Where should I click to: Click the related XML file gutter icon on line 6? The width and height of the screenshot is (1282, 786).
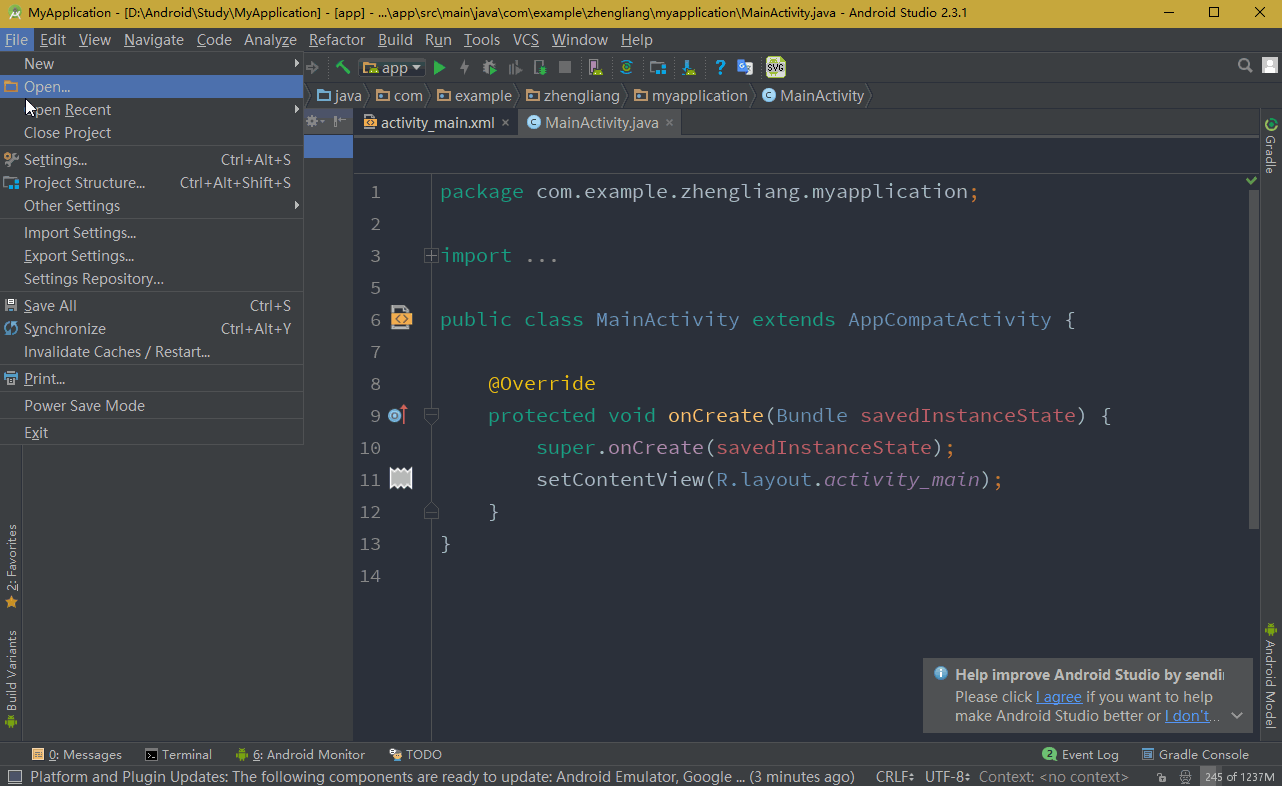[x=401, y=319]
